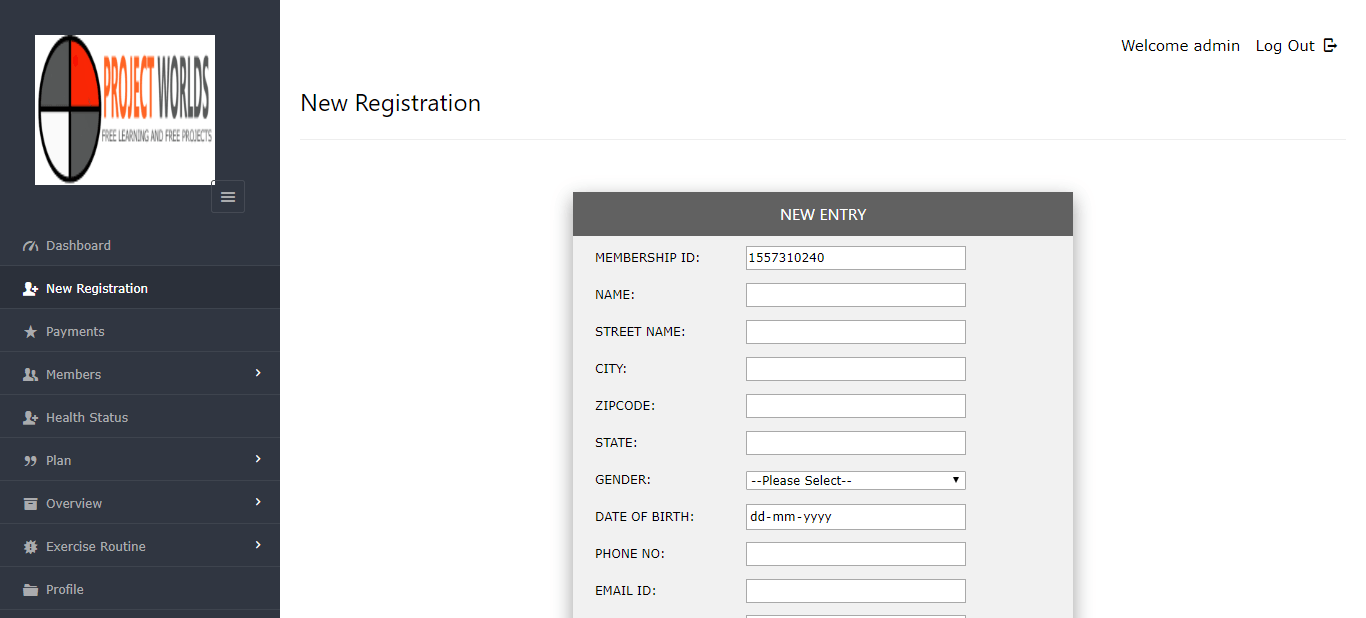1366x618 pixels.
Task: Click the Log Out link
Action: (x=1285, y=46)
